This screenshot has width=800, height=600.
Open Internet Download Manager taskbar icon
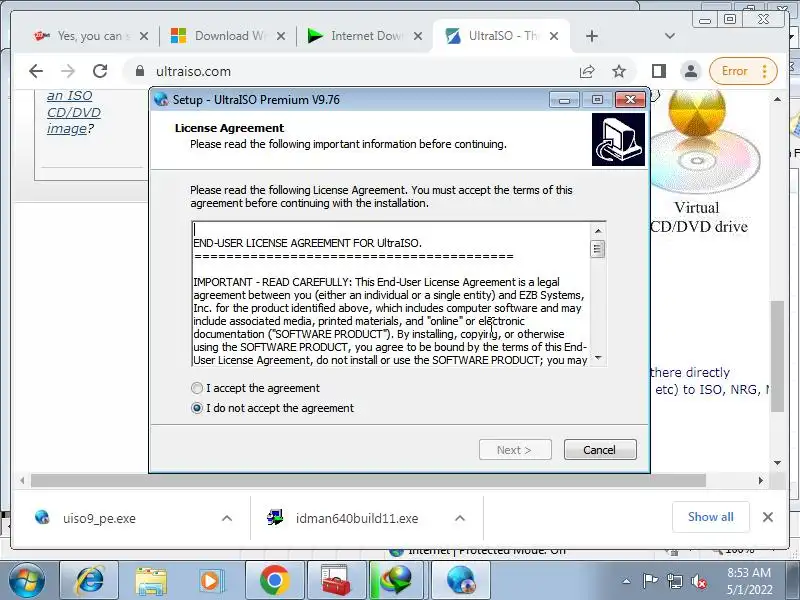click(x=396, y=581)
